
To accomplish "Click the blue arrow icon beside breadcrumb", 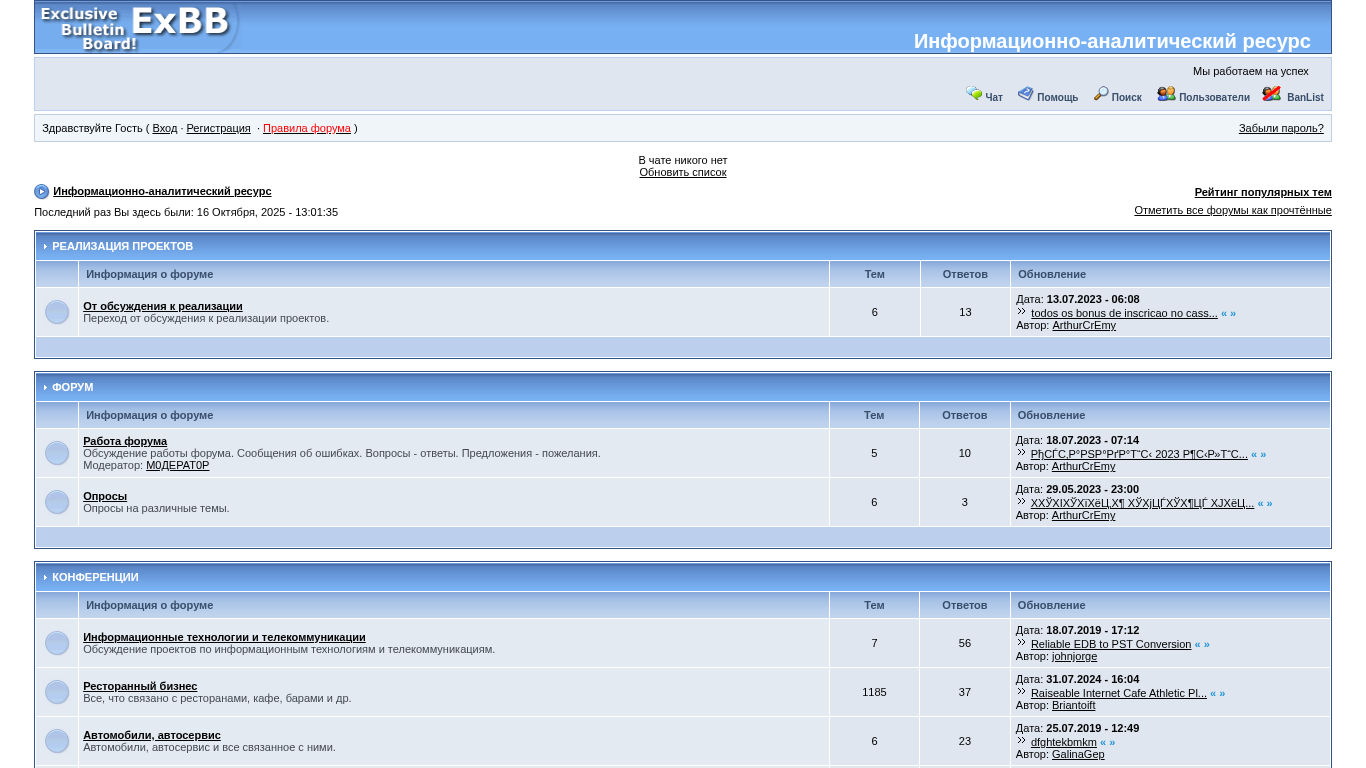I will 41,192.
